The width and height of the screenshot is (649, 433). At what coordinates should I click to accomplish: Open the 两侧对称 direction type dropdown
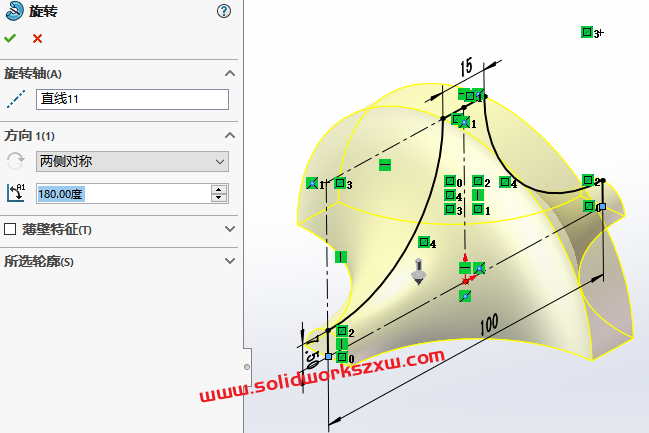pos(132,161)
